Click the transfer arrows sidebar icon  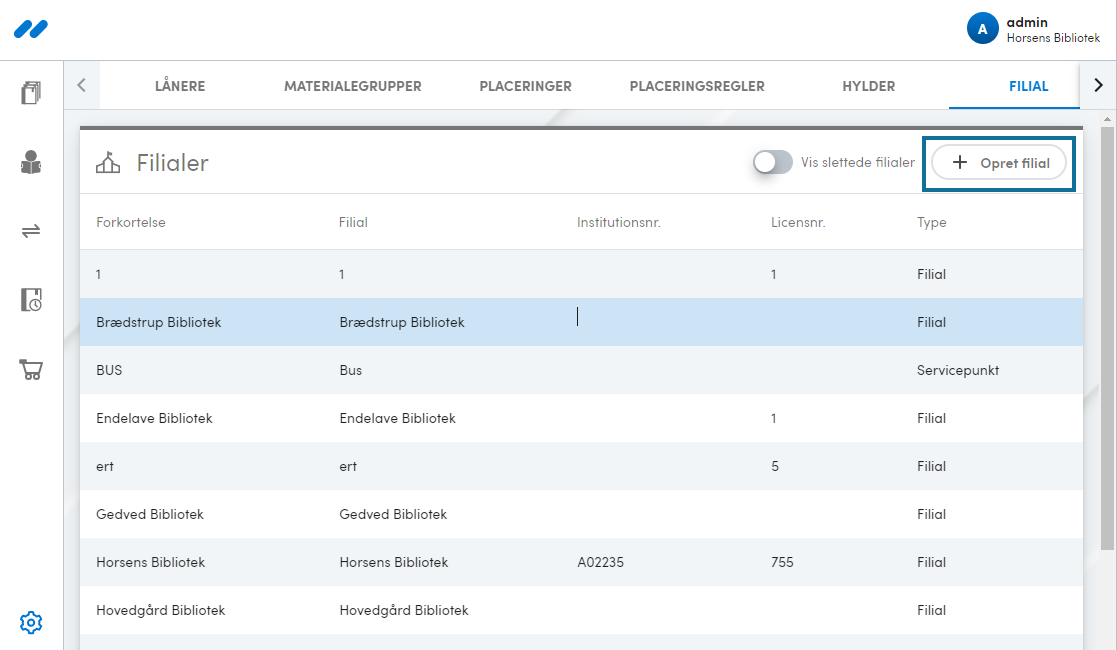tap(31, 231)
